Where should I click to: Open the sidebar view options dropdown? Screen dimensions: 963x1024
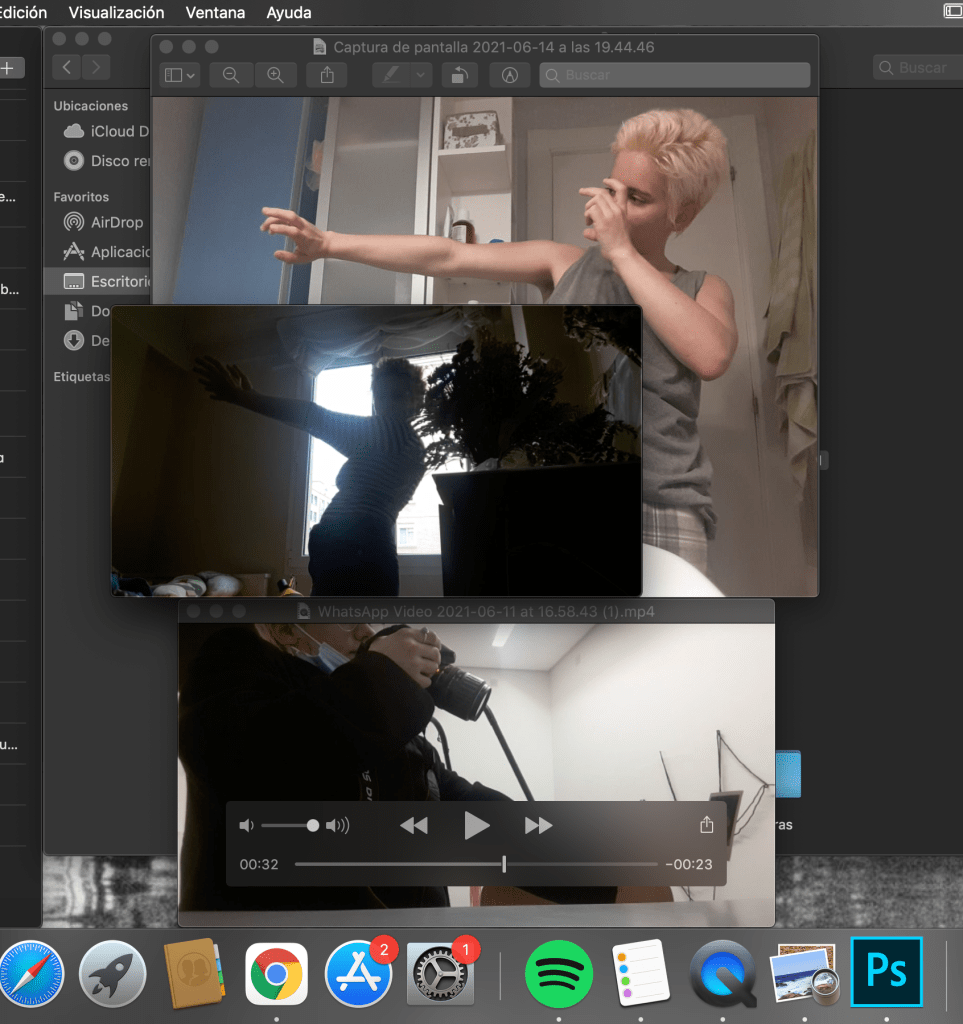pos(180,75)
